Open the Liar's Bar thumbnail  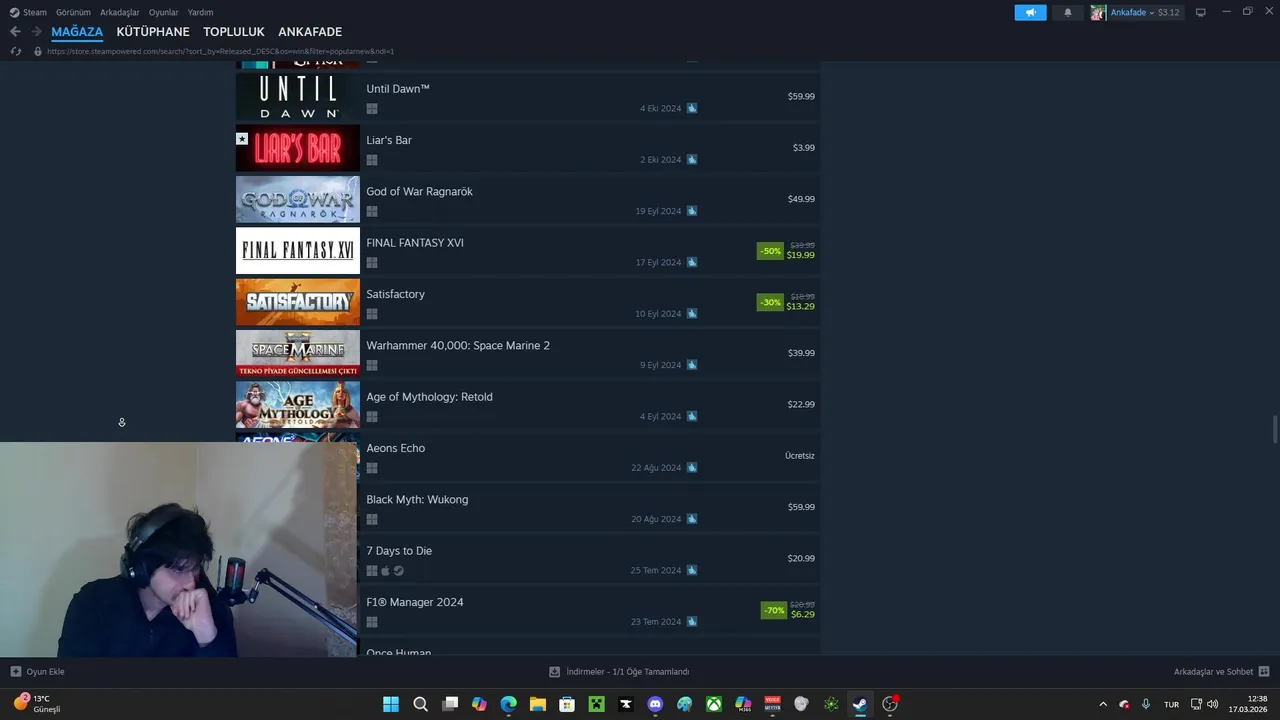pyautogui.click(x=298, y=148)
